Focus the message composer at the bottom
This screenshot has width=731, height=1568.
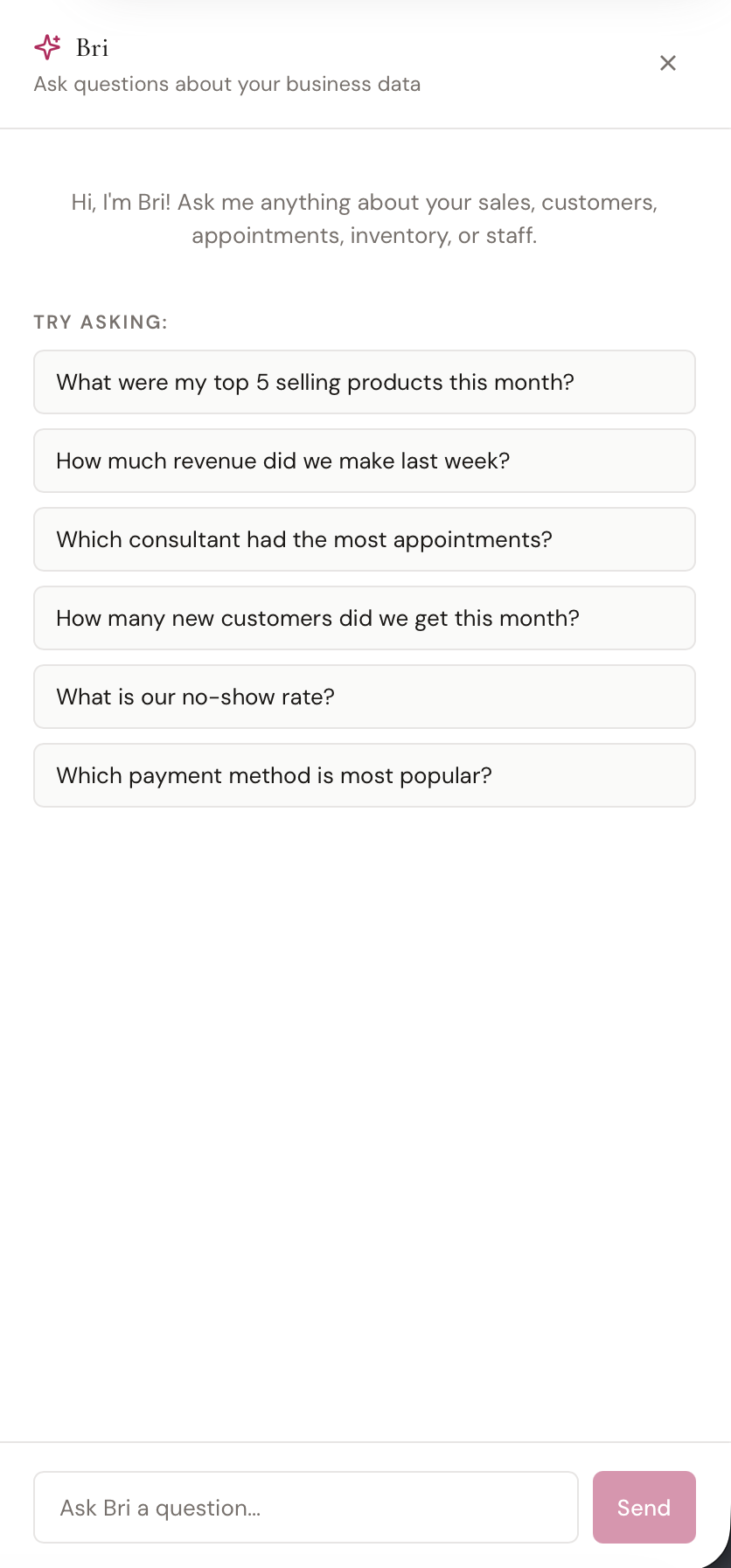pyautogui.click(x=305, y=1507)
